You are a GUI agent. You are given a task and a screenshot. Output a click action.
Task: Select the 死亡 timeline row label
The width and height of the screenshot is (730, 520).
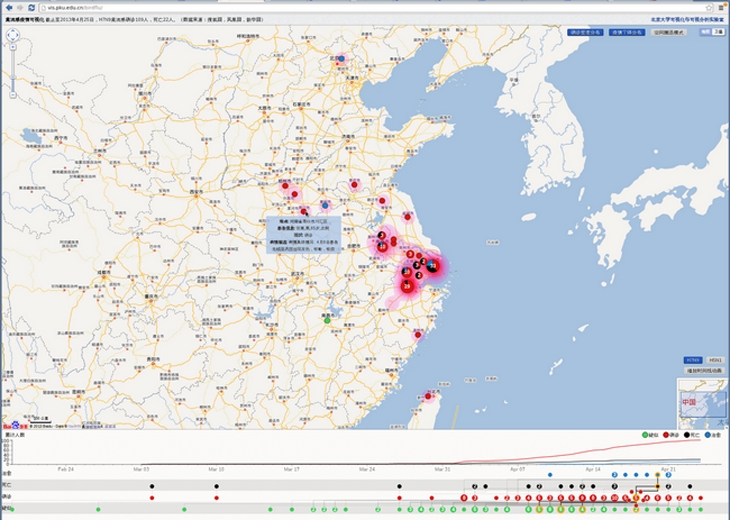7,485
